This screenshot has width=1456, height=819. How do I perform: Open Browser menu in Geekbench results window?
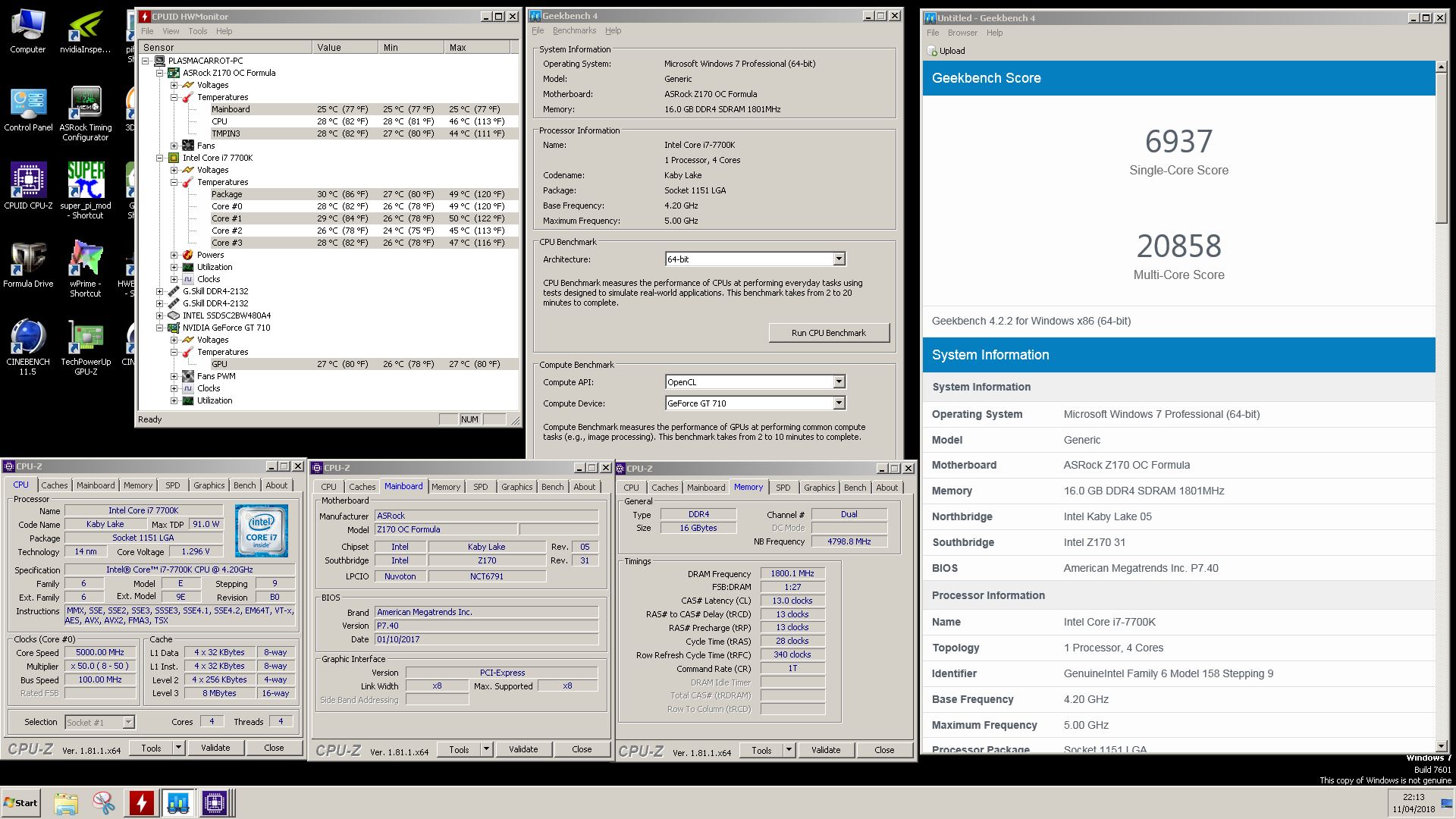pos(962,33)
